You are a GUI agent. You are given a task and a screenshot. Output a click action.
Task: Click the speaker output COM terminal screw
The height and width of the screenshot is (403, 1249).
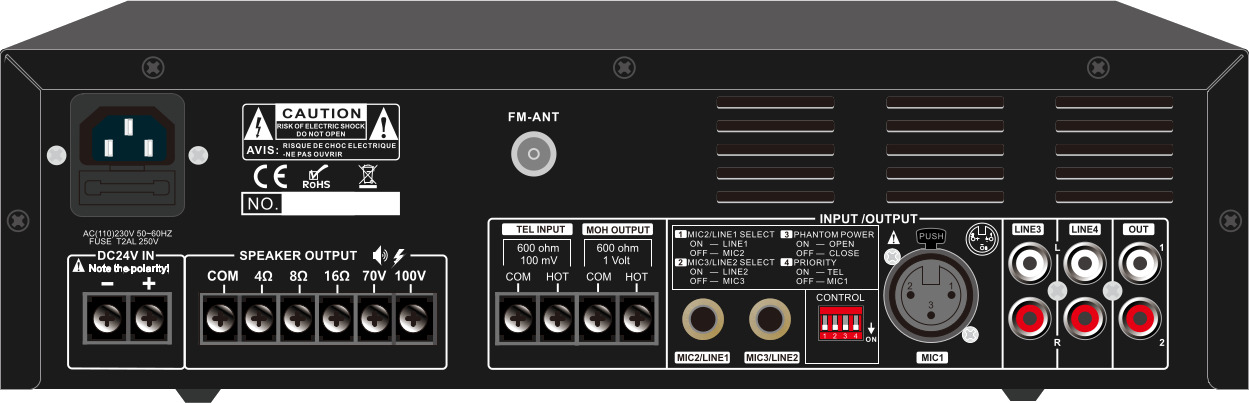(222, 321)
